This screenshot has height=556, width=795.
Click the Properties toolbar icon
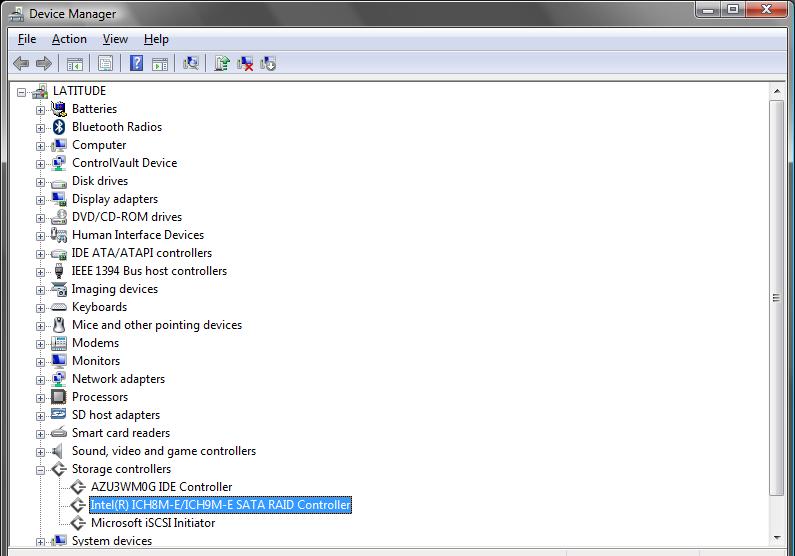pos(105,63)
